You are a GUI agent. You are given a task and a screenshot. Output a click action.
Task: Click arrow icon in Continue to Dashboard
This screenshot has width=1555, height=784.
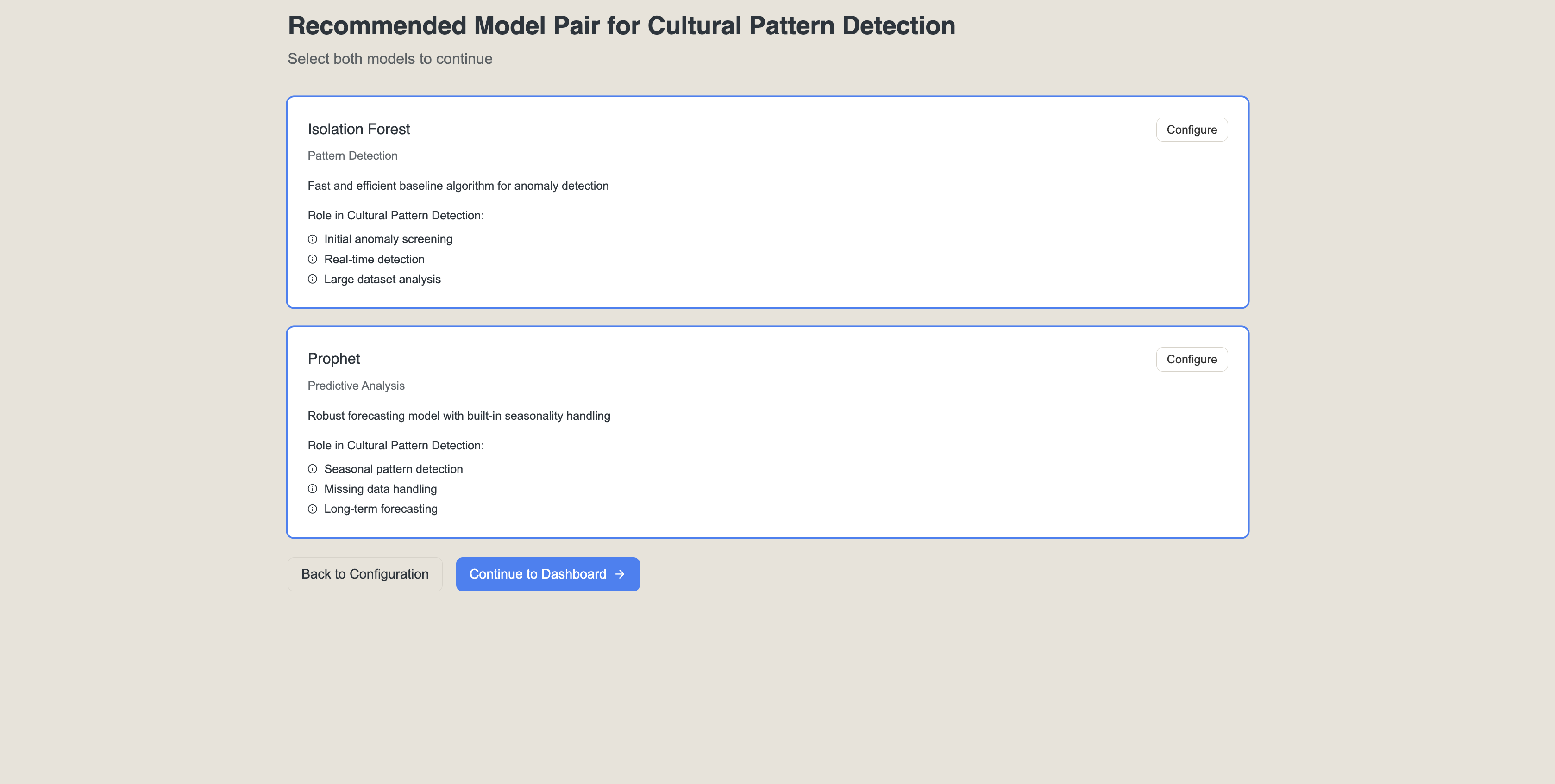point(619,574)
